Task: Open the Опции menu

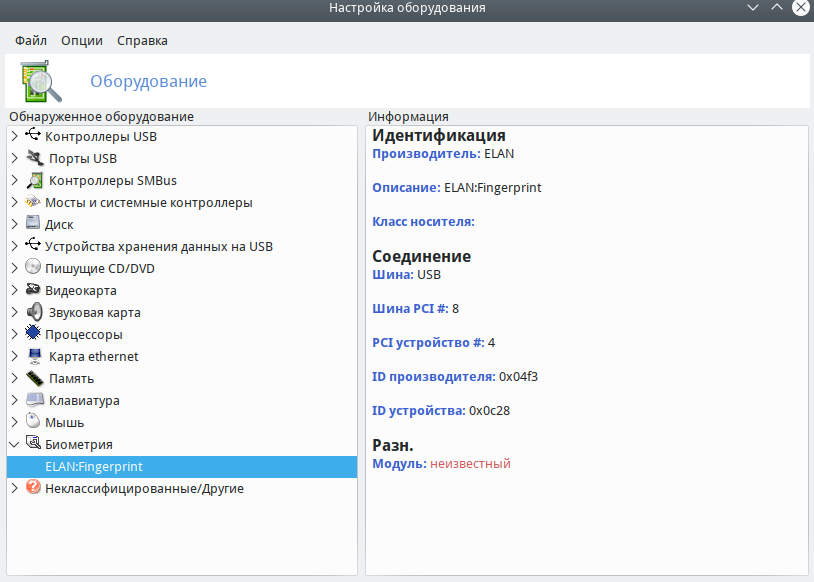Action: [x=82, y=41]
